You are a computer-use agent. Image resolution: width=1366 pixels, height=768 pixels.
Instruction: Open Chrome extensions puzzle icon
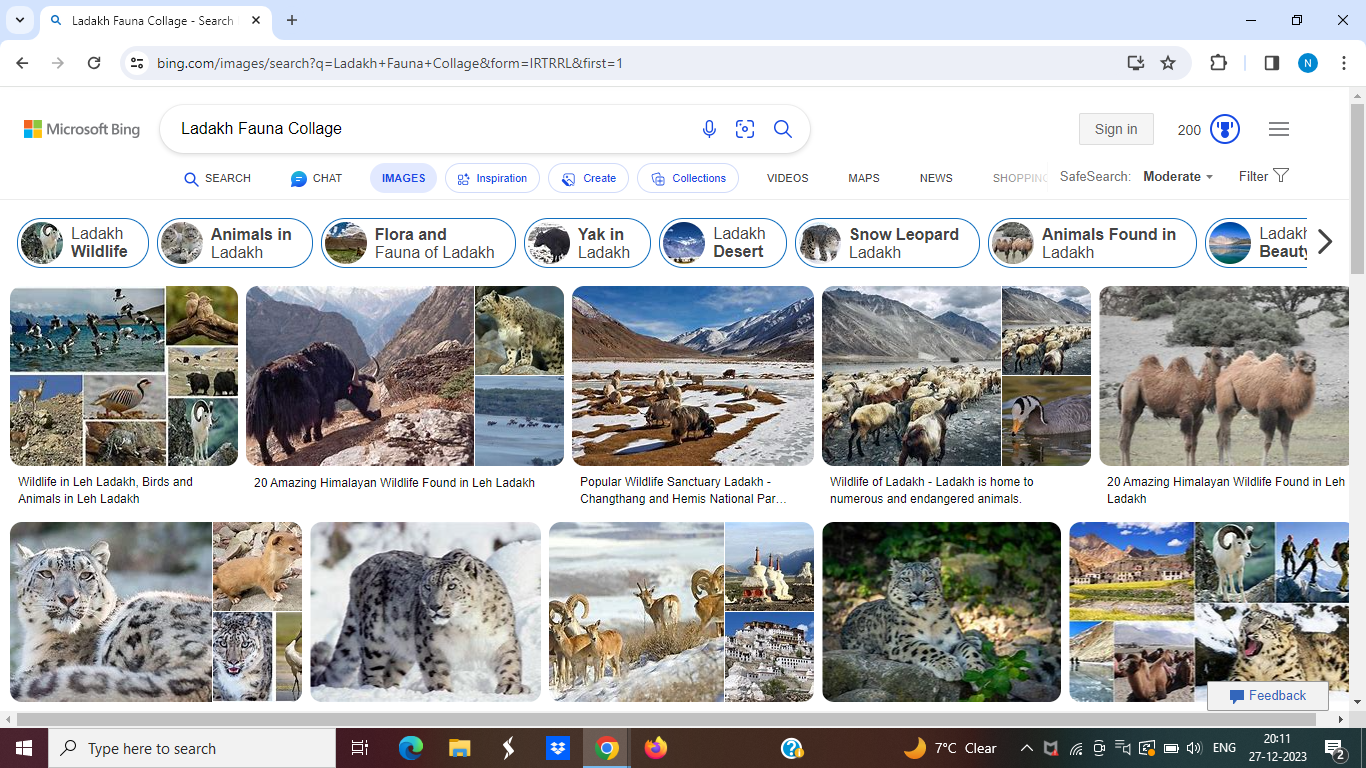(x=1218, y=63)
